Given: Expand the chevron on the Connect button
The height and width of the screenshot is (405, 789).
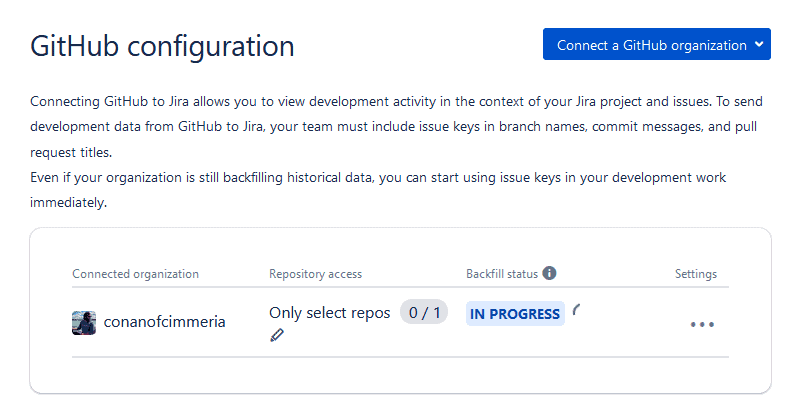Looking at the screenshot, I should click(x=759, y=44).
